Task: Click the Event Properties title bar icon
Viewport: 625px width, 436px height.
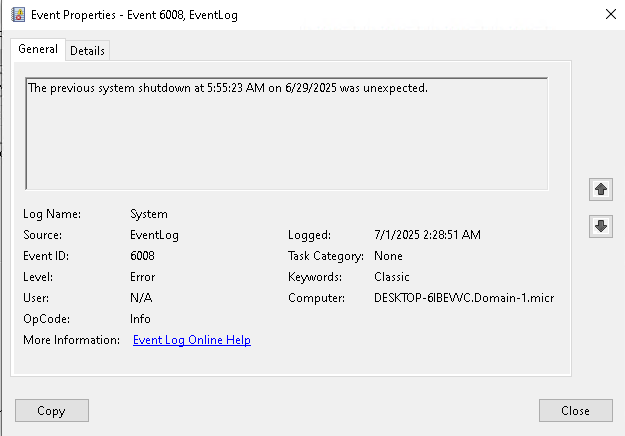Action: (18, 15)
